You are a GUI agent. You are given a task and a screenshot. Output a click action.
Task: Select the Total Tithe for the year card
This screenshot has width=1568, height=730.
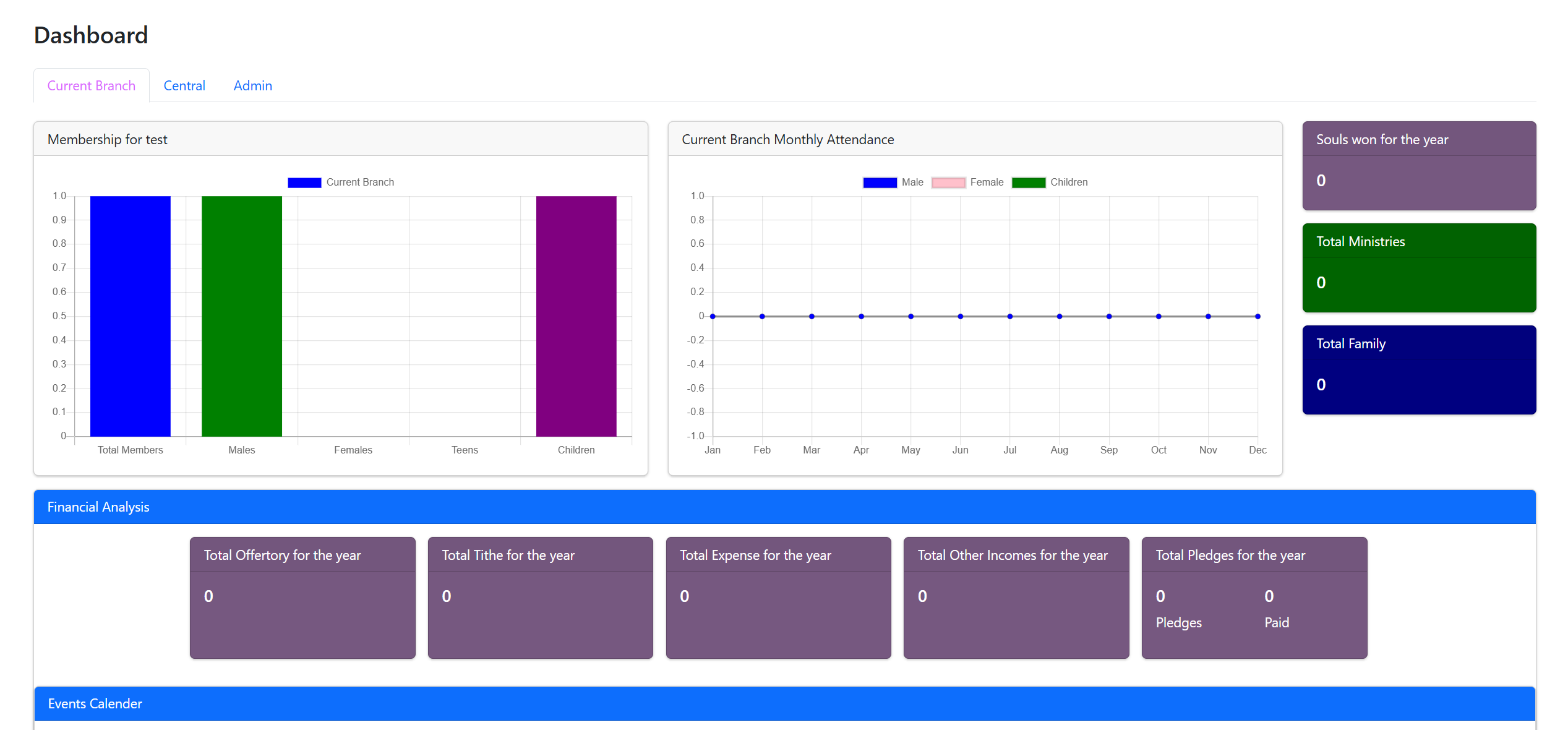coord(540,598)
